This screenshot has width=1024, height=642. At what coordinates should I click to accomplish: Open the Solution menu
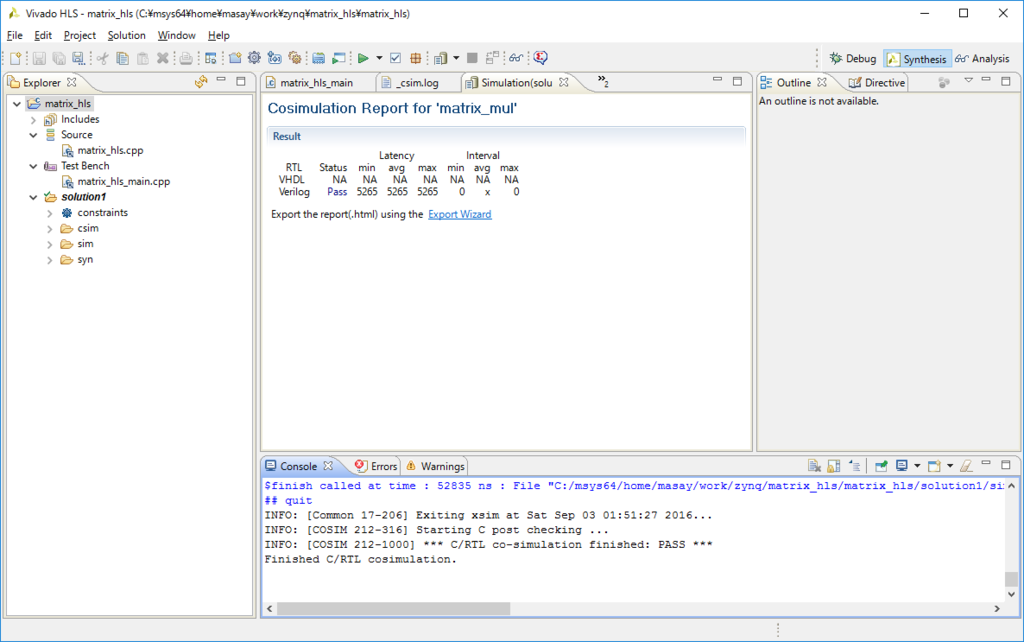click(127, 35)
